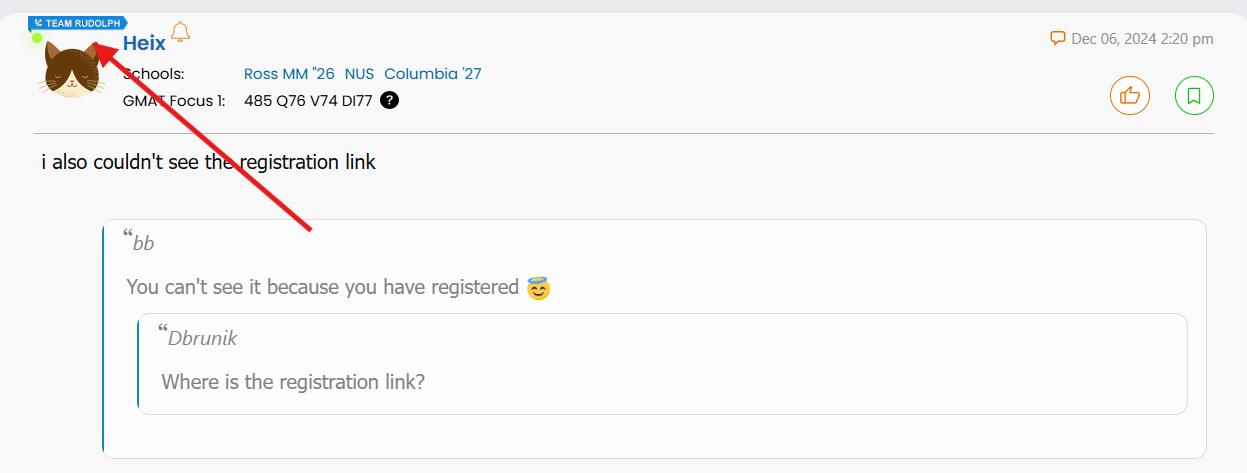Open the Ross MM '26 school link
The height and width of the screenshot is (473, 1247).
289,74
